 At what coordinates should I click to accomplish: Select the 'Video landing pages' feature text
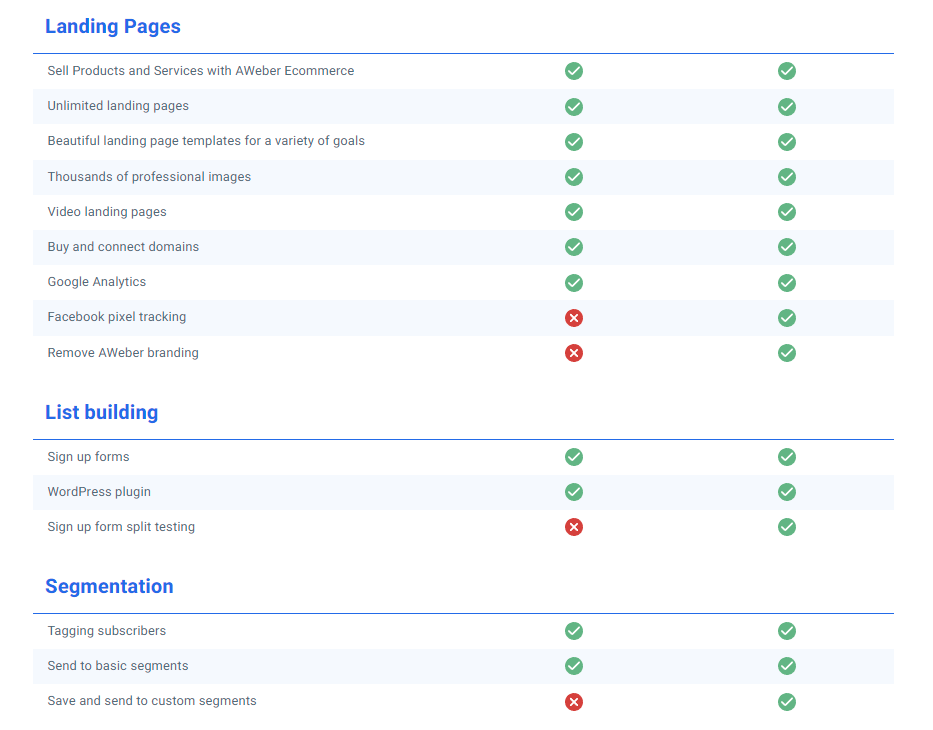(x=107, y=212)
